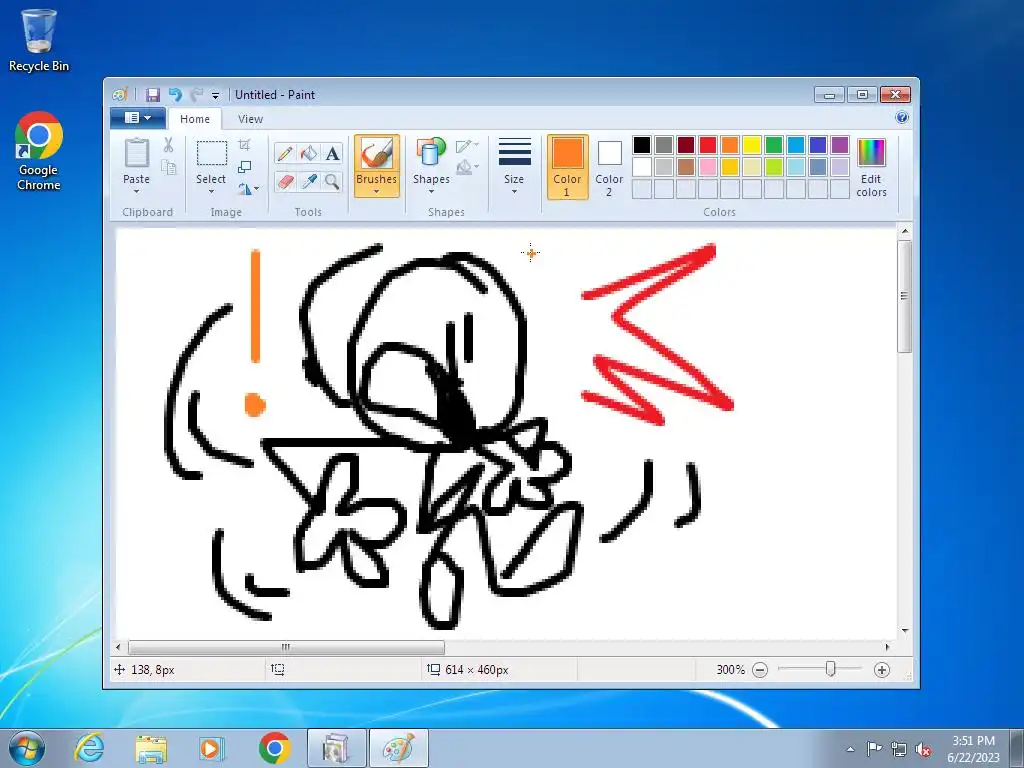1024x768 pixels.
Task: Pick the purple color swatch
Action: [x=840, y=144]
